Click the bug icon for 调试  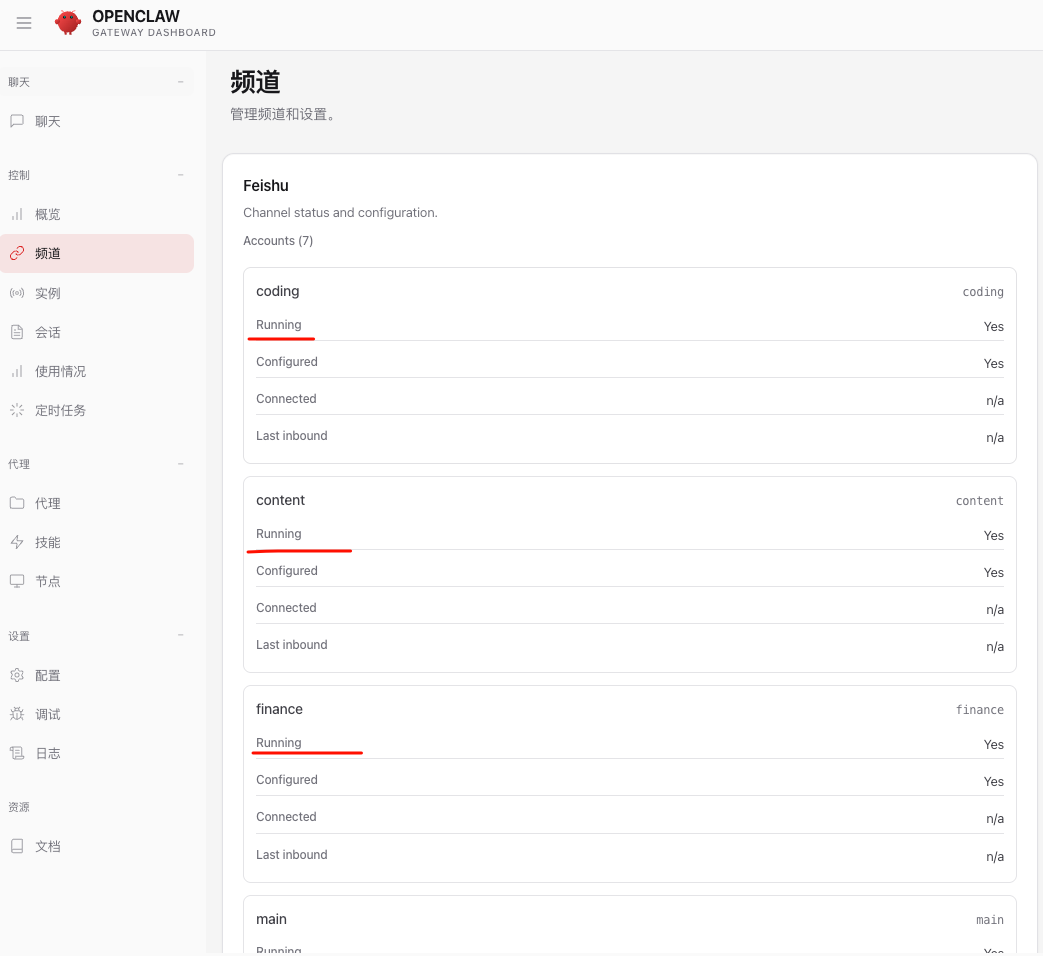click(x=17, y=714)
